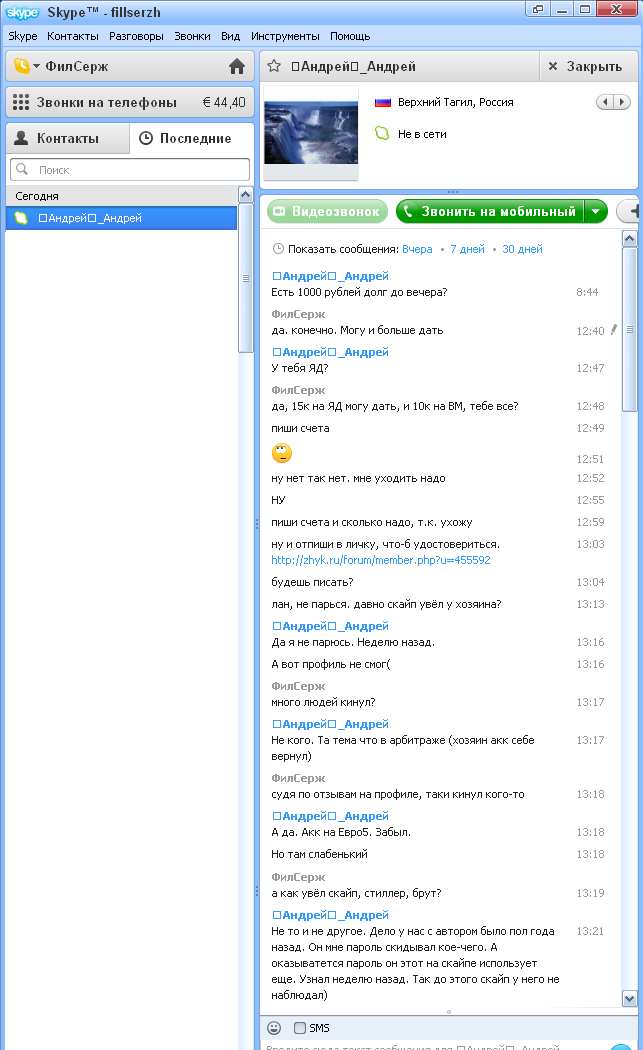
Task: Open the Инструменты menu
Action: tap(285, 36)
